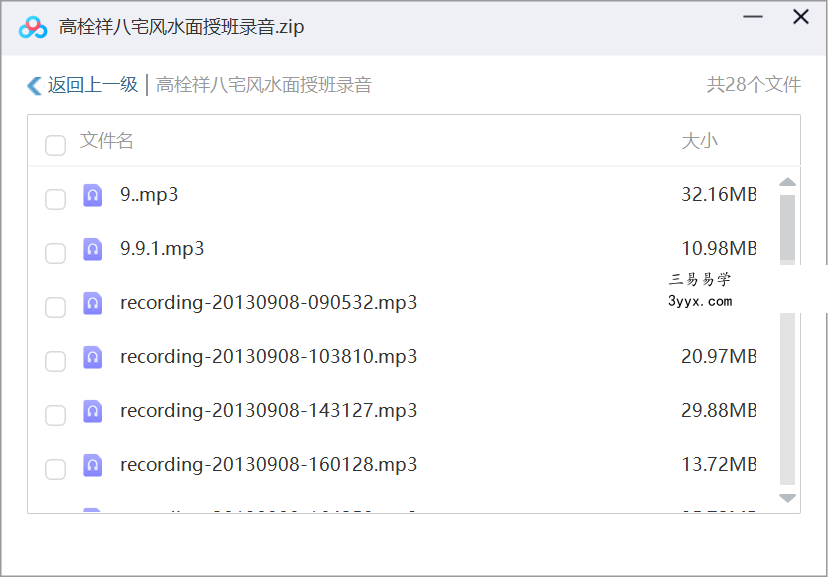Click the scrollbar up arrow
The height and width of the screenshot is (578, 828).
(x=787, y=182)
